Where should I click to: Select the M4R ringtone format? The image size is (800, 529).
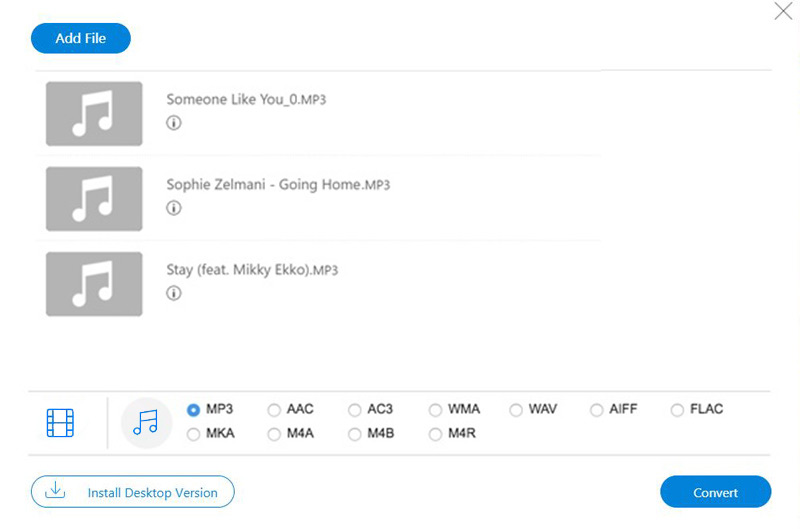coord(436,434)
